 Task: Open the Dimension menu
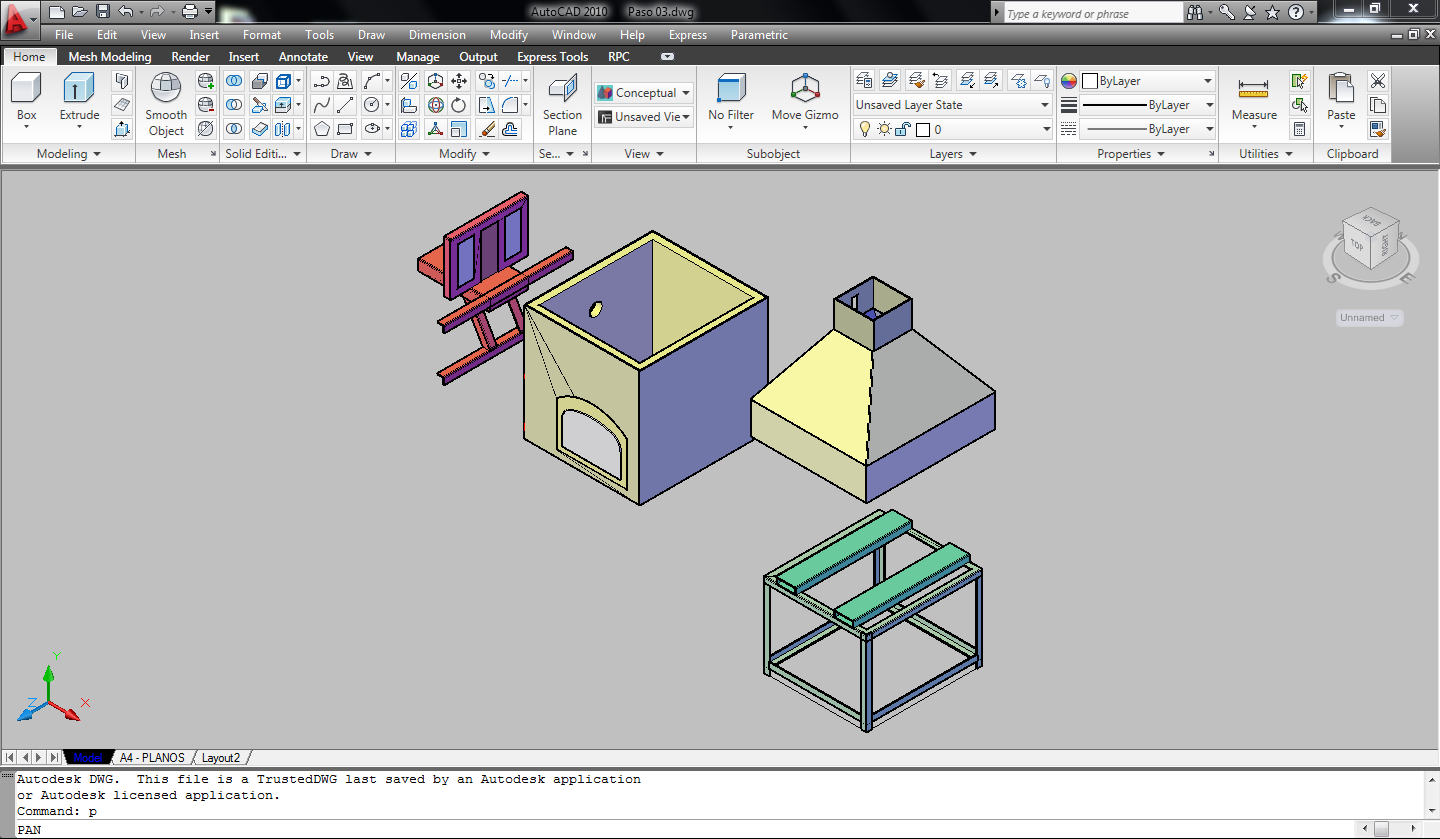coord(437,35)
